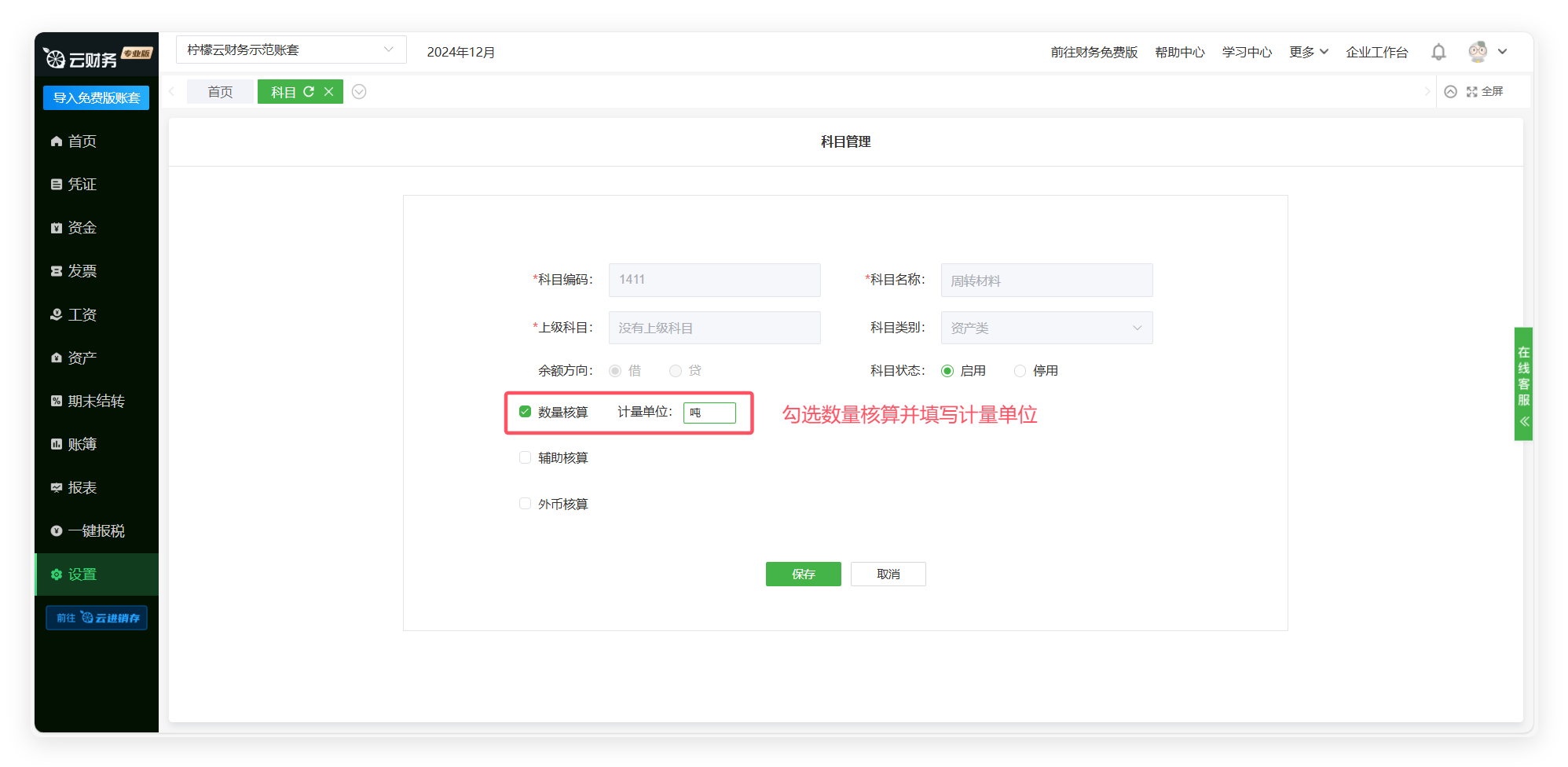Switch to the 首页 tab
Screen dimensions: 1568x767
(220, 92)
